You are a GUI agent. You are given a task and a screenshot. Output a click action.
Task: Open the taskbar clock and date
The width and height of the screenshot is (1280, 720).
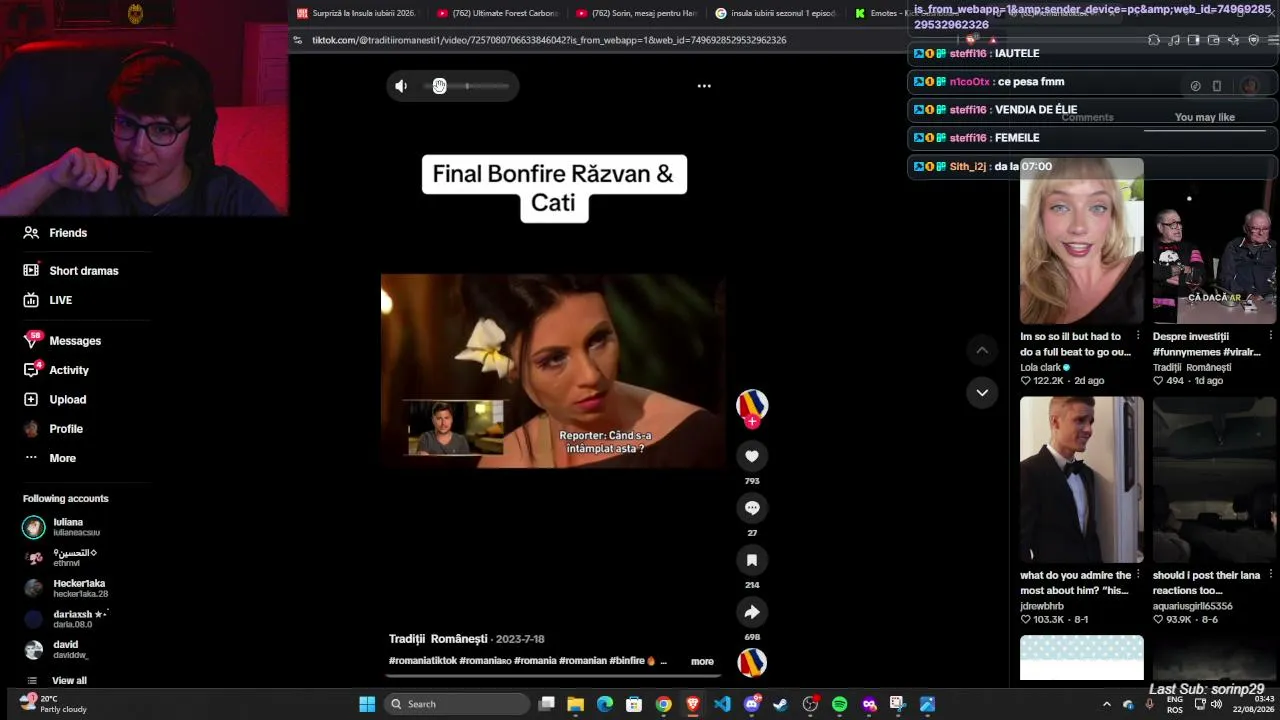pyautogui.click(x=1255, y=704)
